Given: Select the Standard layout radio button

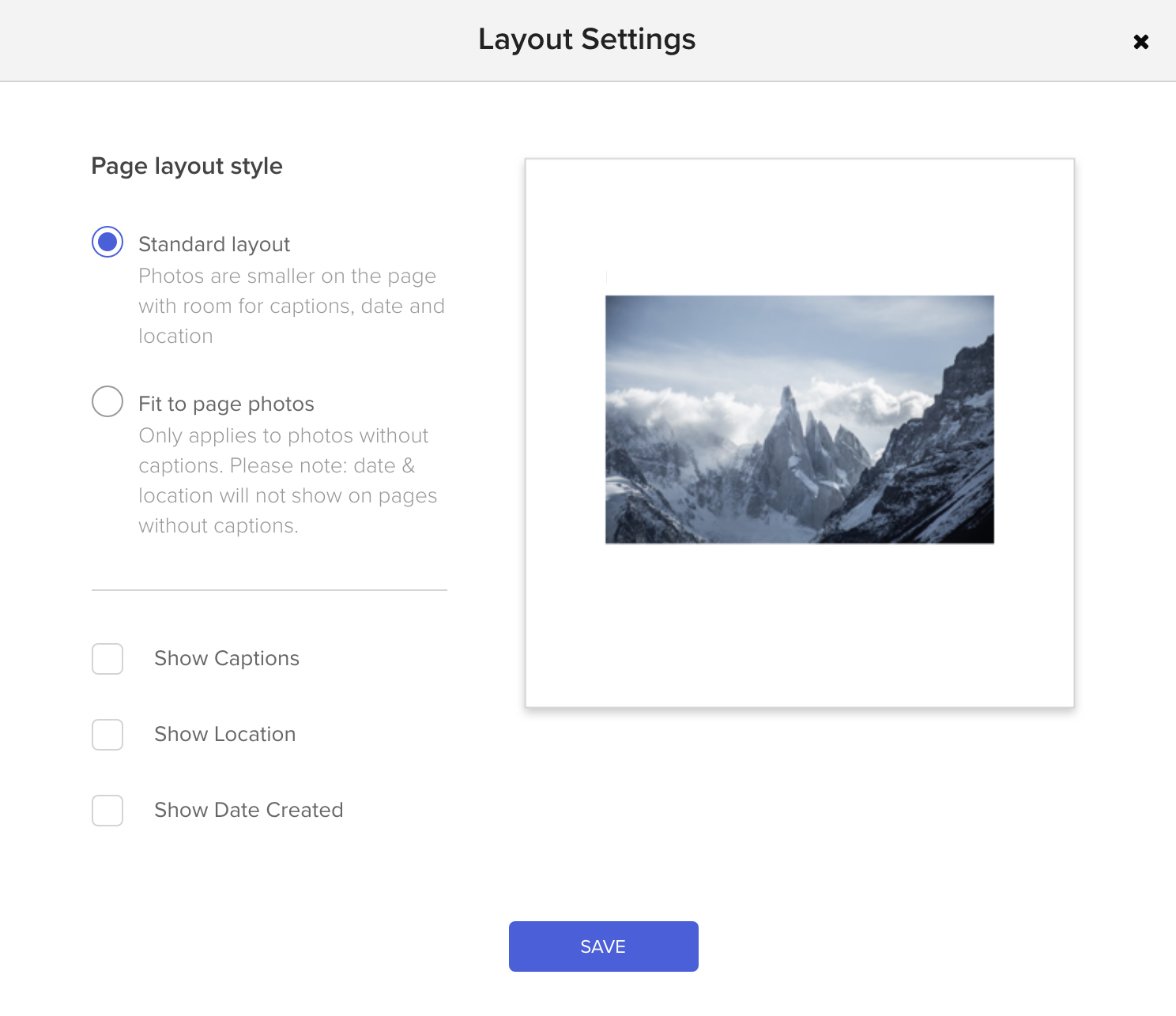Looking at the screenshot, I should pyautogui.click(x=107, y=242).
